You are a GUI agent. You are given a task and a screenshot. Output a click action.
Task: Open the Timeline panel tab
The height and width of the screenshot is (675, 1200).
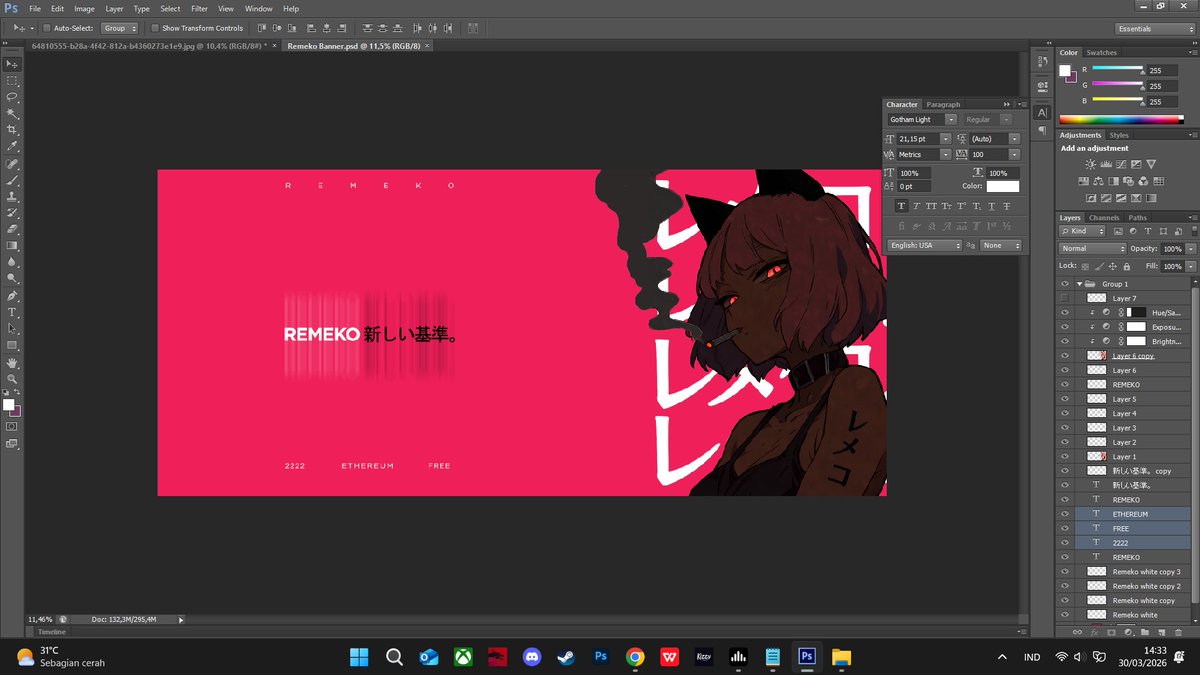pos(52,632)
